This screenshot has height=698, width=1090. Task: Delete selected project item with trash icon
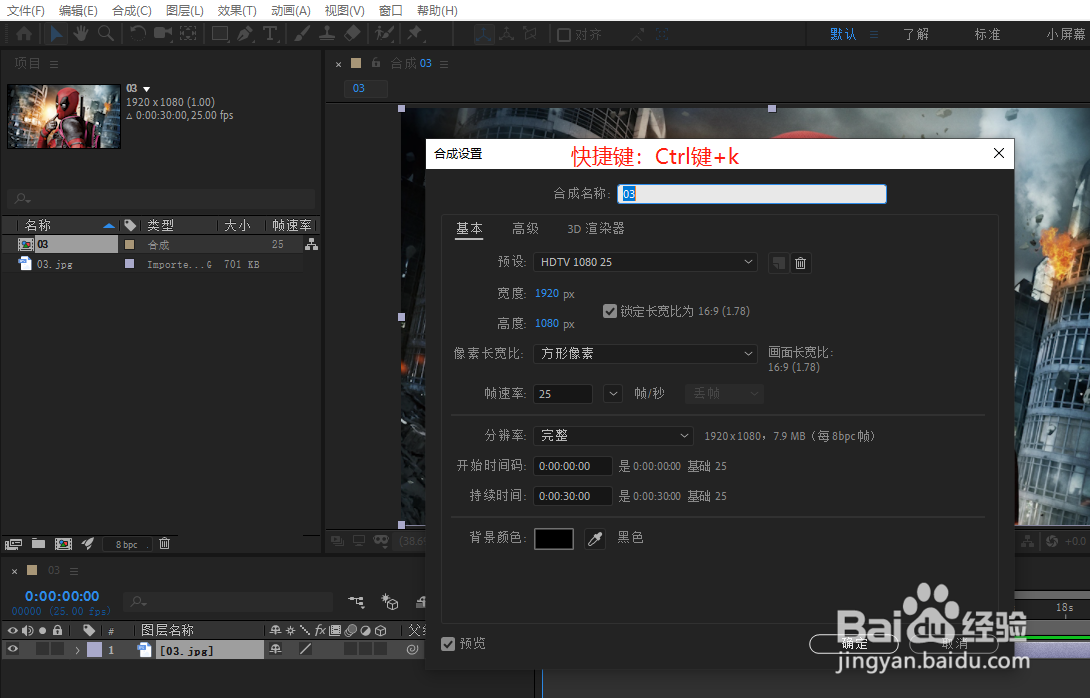164,544
